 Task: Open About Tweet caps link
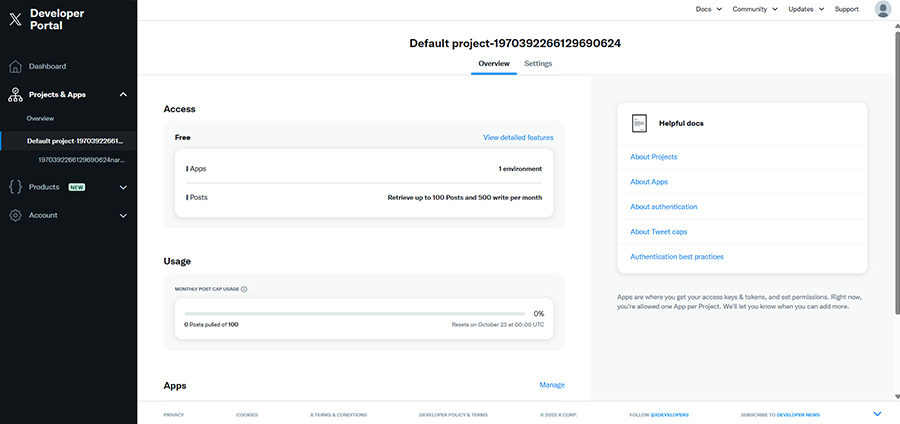[658, 232]
